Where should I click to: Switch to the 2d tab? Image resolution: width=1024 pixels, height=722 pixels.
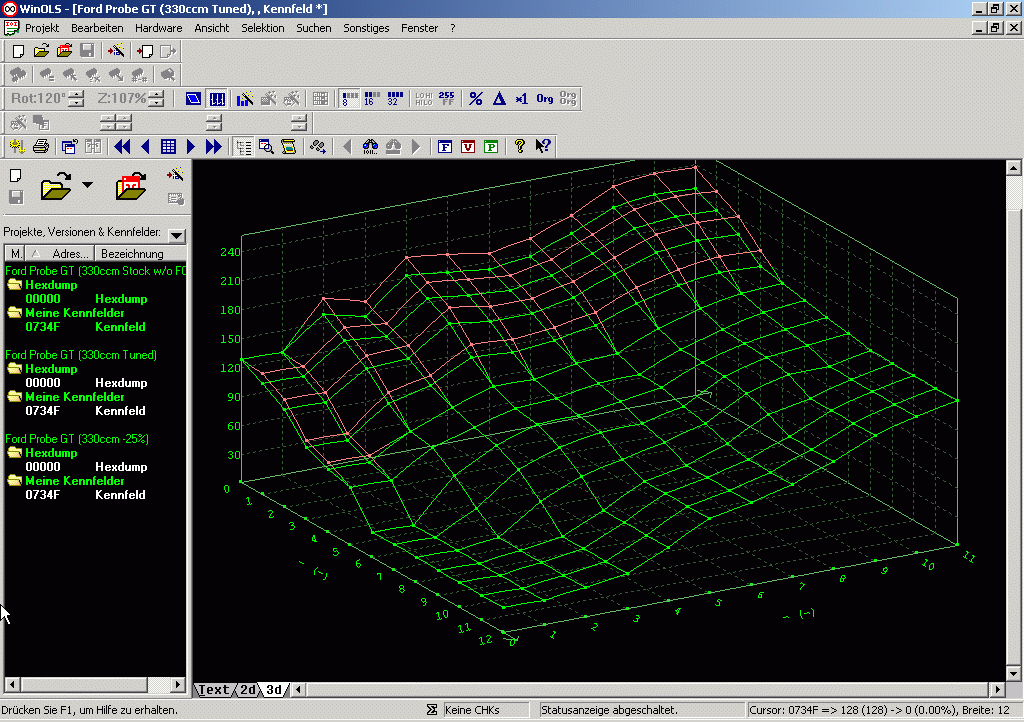(x=247, y=690)
